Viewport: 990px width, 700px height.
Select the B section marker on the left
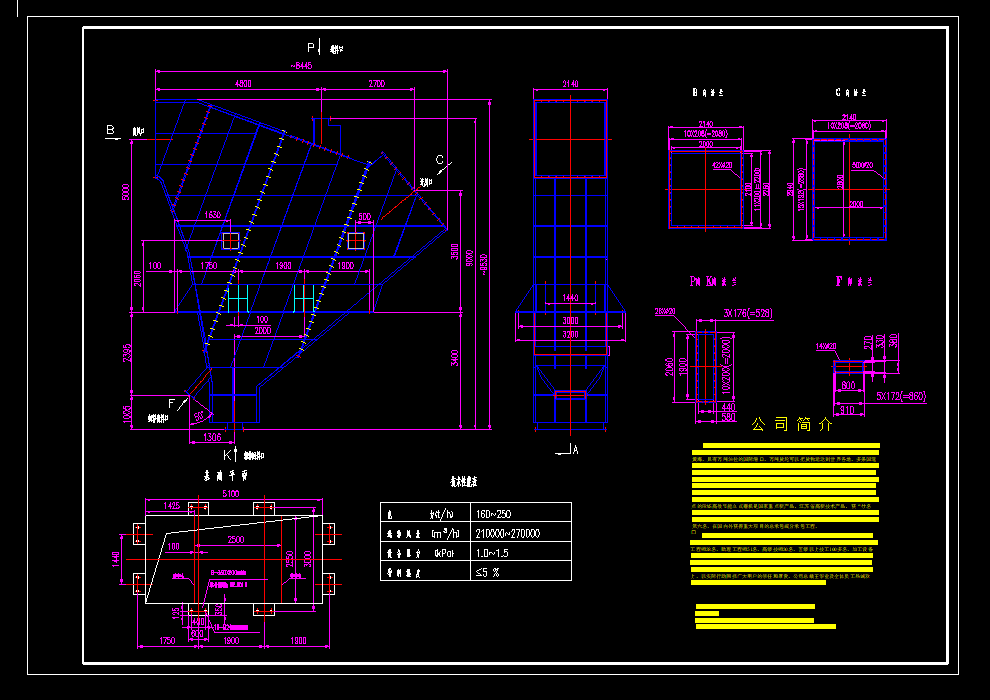(x=109, y=130)
